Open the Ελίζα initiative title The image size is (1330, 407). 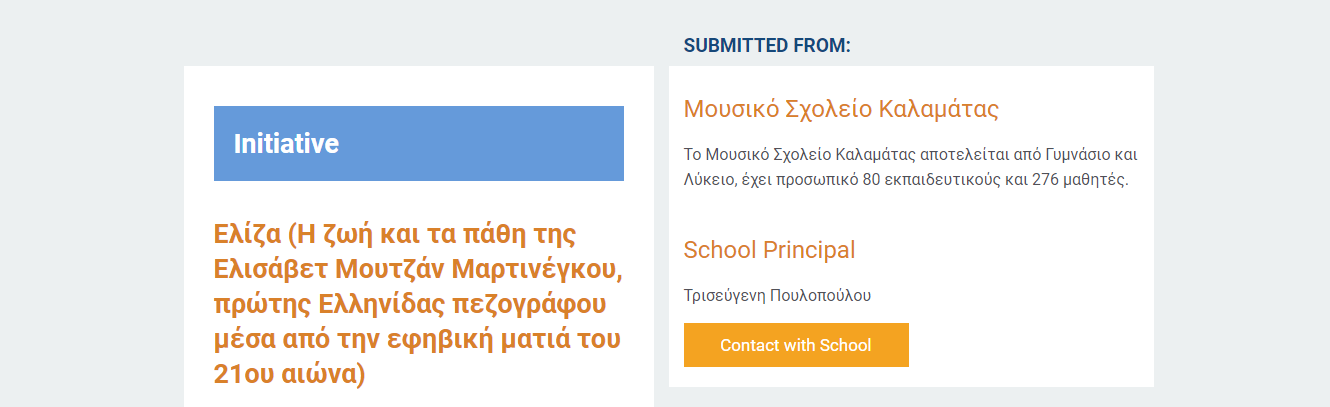418,304
